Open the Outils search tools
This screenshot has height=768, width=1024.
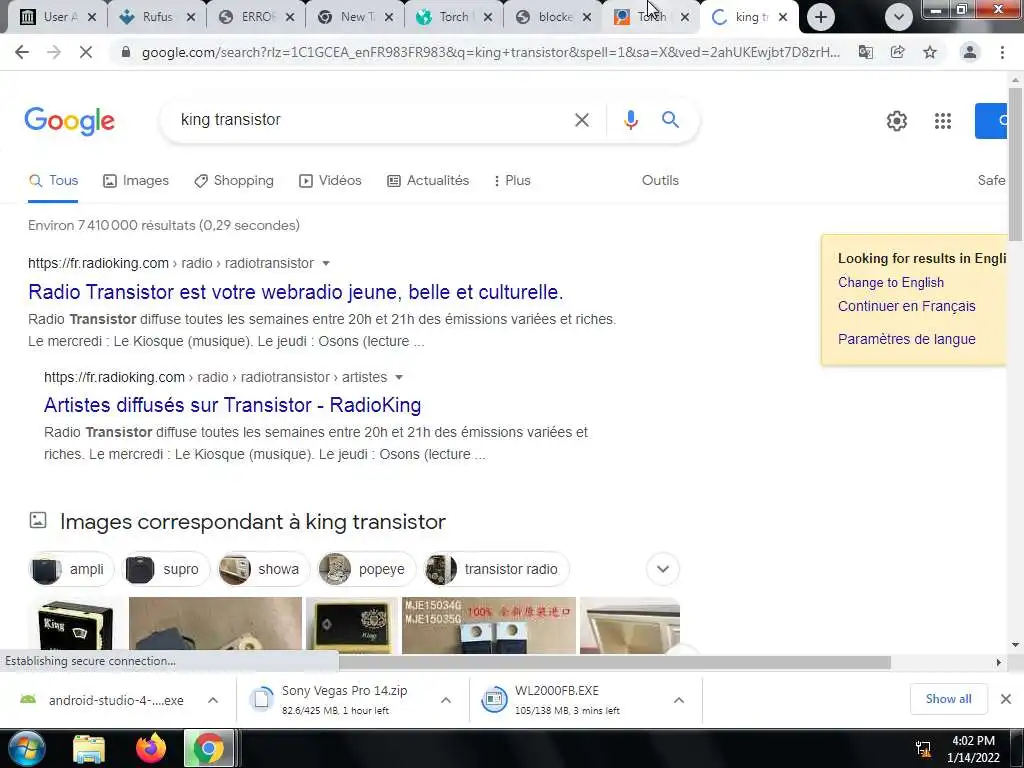[x=660, y=180]
